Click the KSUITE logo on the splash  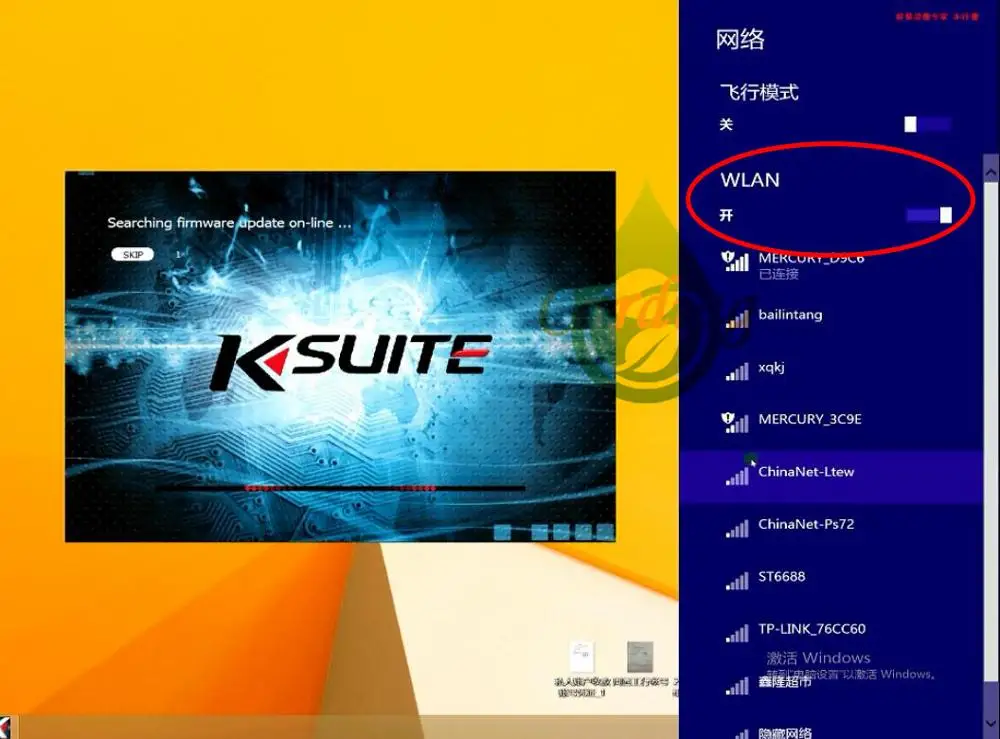point(351,360)
